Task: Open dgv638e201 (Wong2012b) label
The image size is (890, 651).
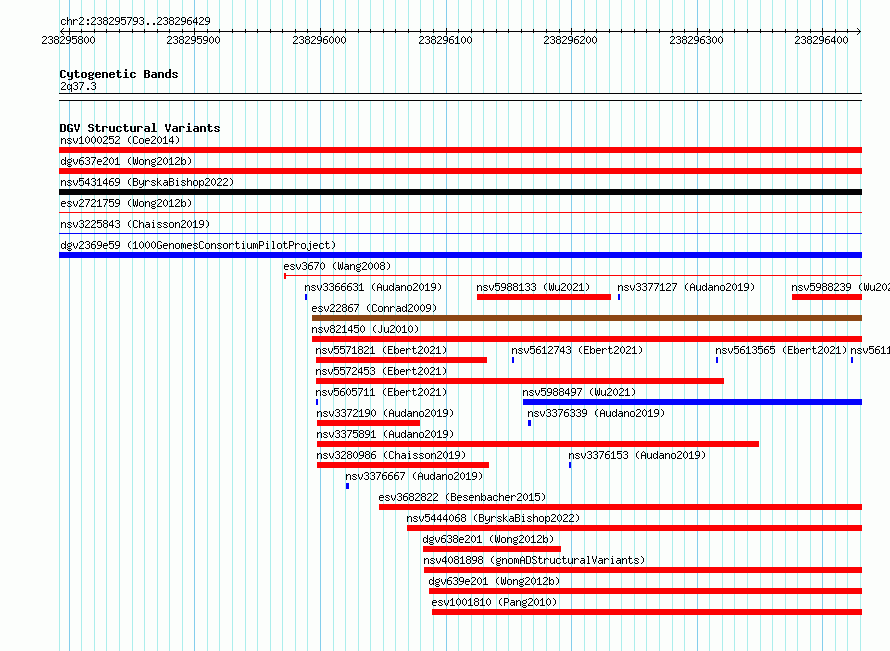Action: 488,539
